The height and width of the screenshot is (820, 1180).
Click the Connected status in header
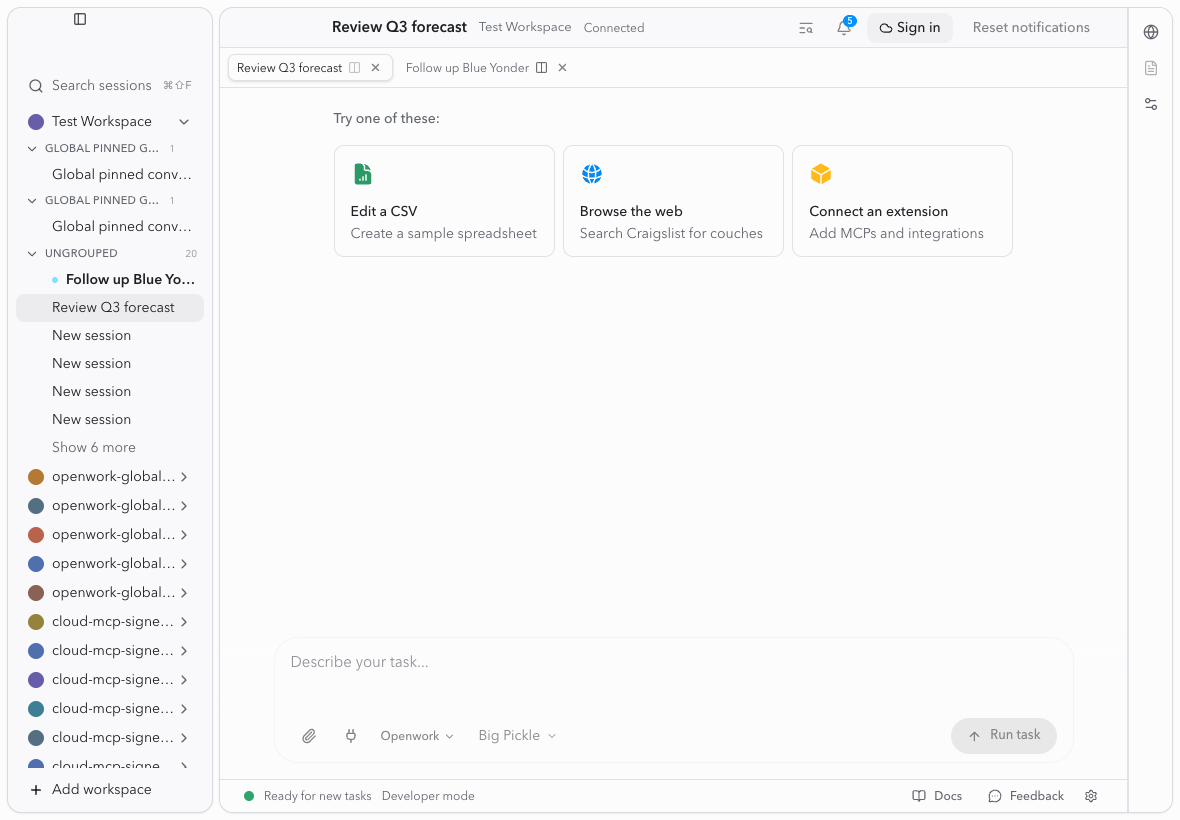coord(614,28)
